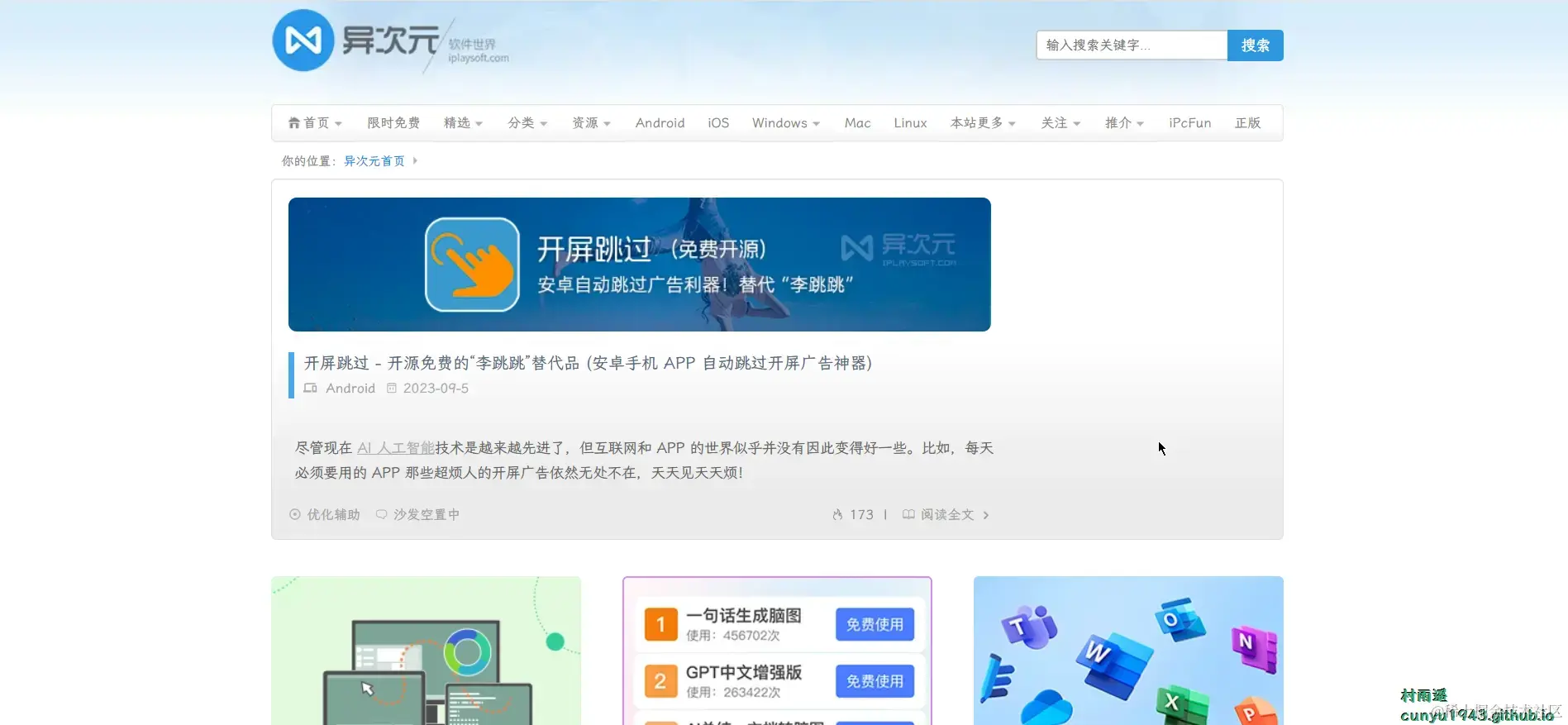
Task: Click the Android category link under title
Action: 350,389
